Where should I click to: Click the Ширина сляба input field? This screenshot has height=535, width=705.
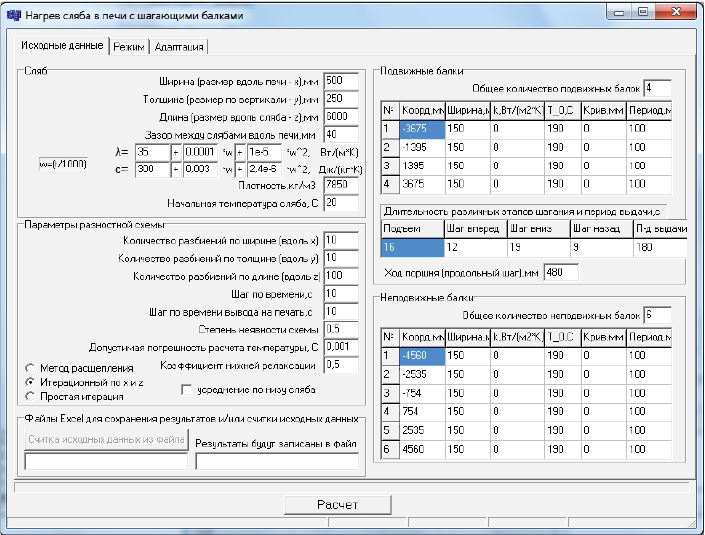340,81
